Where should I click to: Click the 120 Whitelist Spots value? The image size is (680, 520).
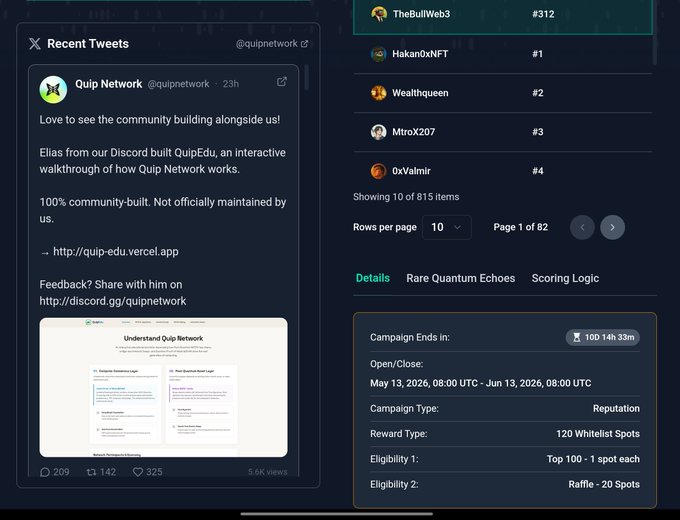coord(598,434)
